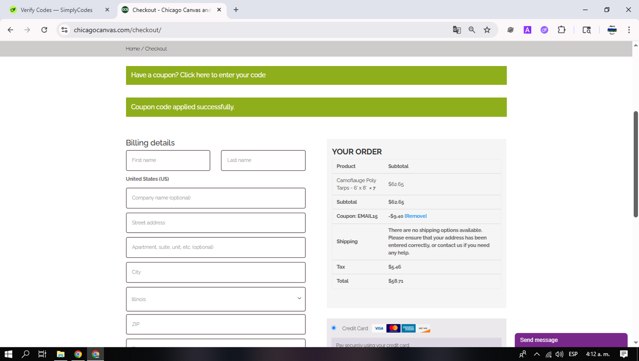This screenshot has height=361, width=639.
Task: Open the notification center icon
Action: click(x=624, y=354)
